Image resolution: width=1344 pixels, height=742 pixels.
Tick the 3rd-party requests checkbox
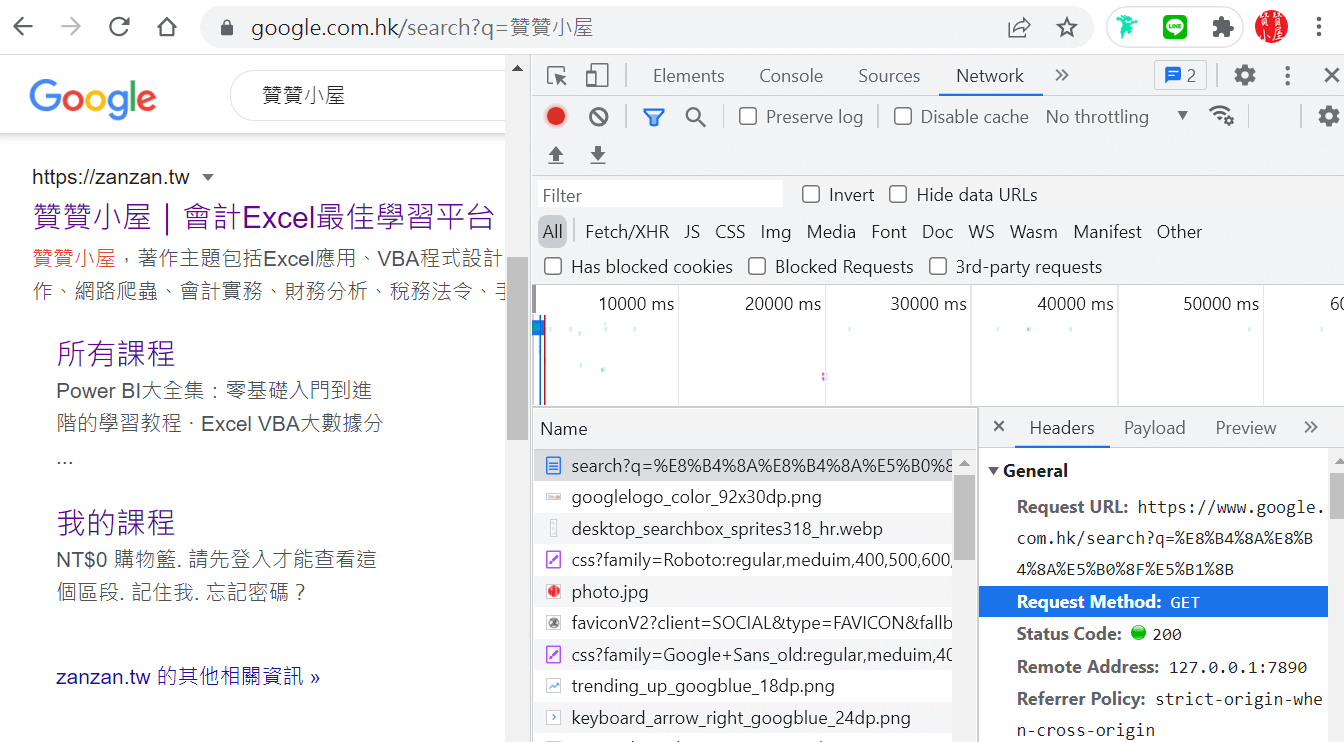click(x=938, y=267)
